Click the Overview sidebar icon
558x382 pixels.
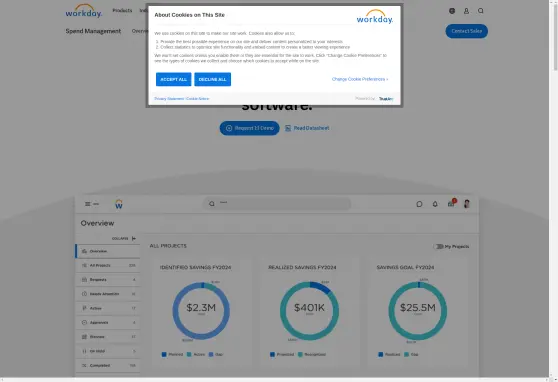pos(84,251)
